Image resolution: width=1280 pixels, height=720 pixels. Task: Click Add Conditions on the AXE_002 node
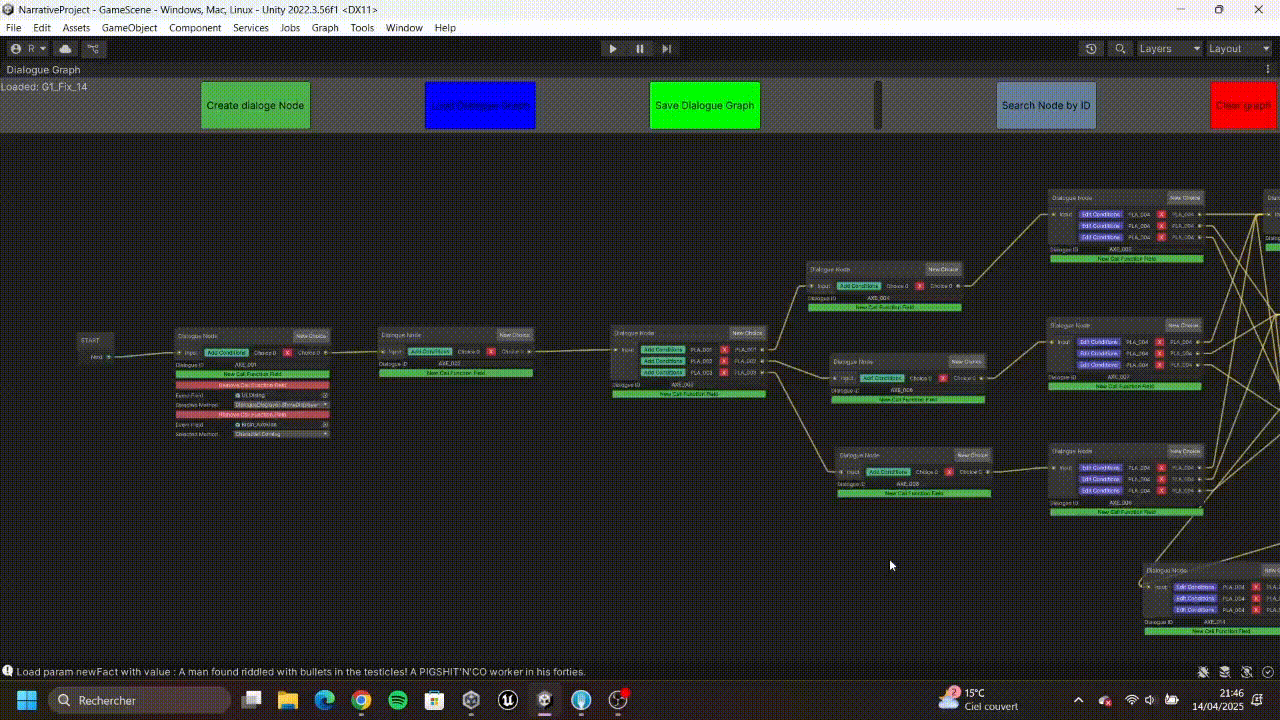(x=430, y=352)
